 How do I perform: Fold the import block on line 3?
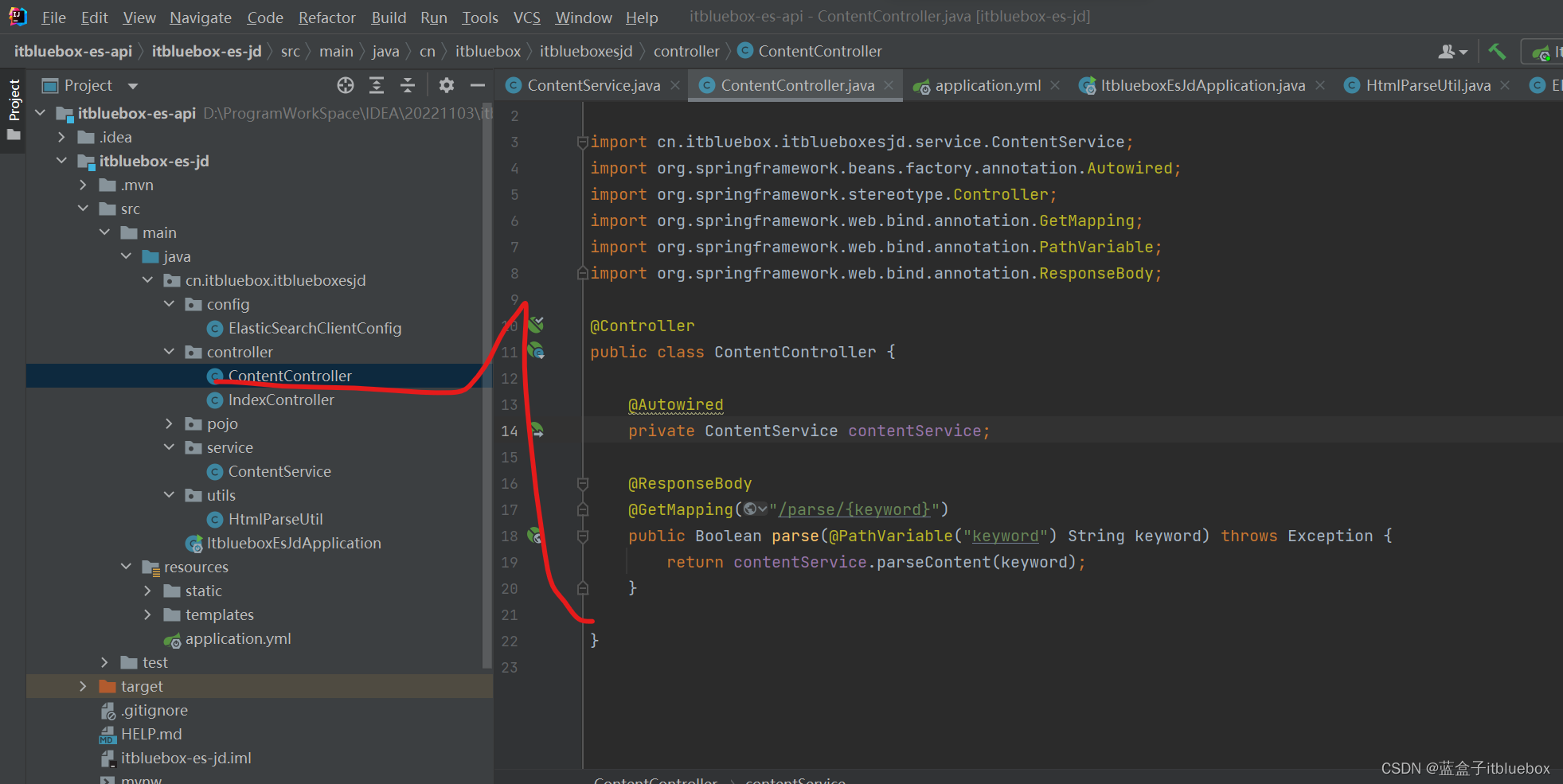[583, 142]
